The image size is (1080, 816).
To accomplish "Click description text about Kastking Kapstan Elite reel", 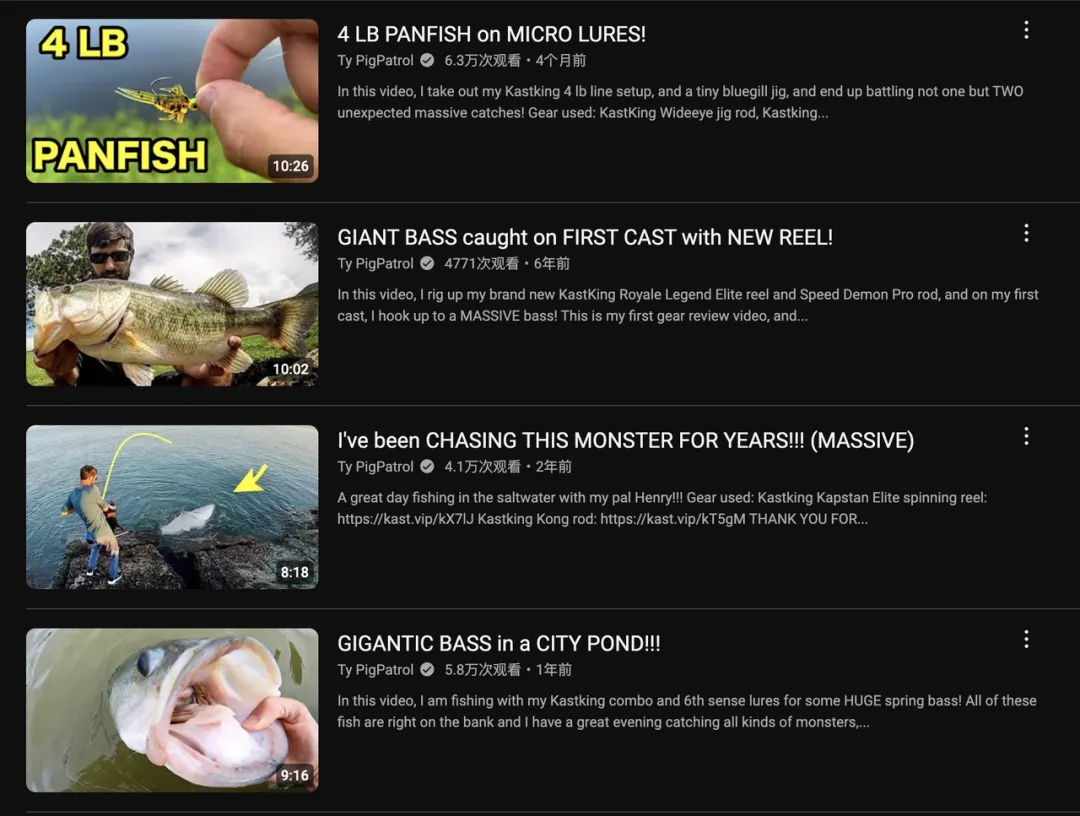I will pos(662,508).
